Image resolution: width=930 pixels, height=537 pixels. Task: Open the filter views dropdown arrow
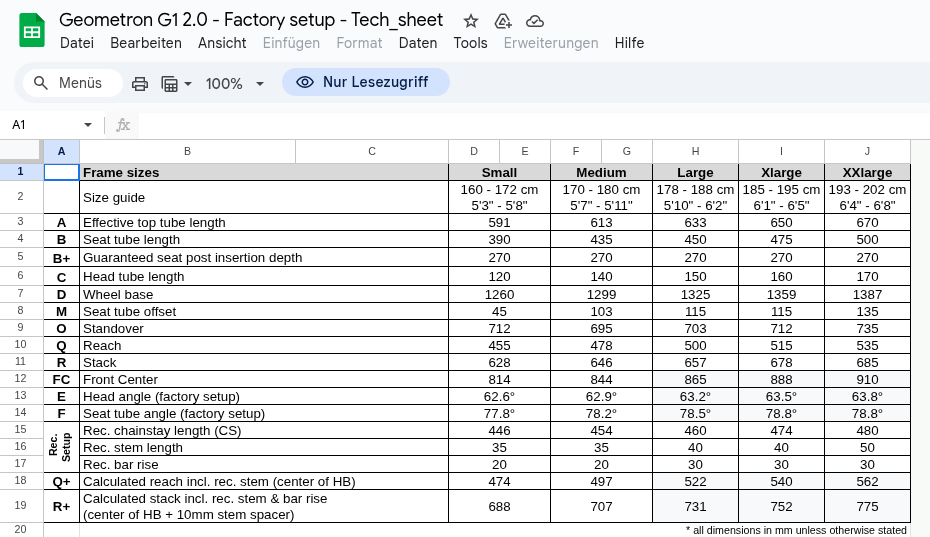(x=187, y=84)
